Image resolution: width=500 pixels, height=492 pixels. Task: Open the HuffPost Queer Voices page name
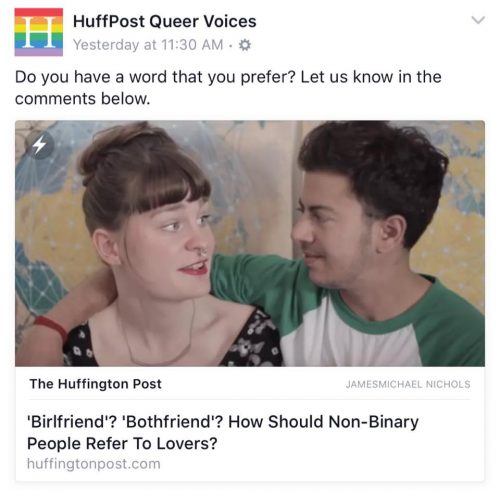165,22
